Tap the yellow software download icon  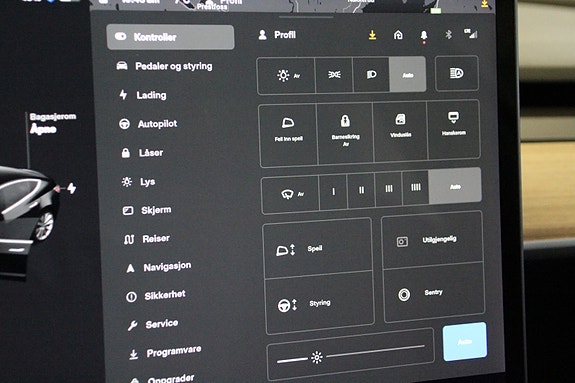coord(372,35)
